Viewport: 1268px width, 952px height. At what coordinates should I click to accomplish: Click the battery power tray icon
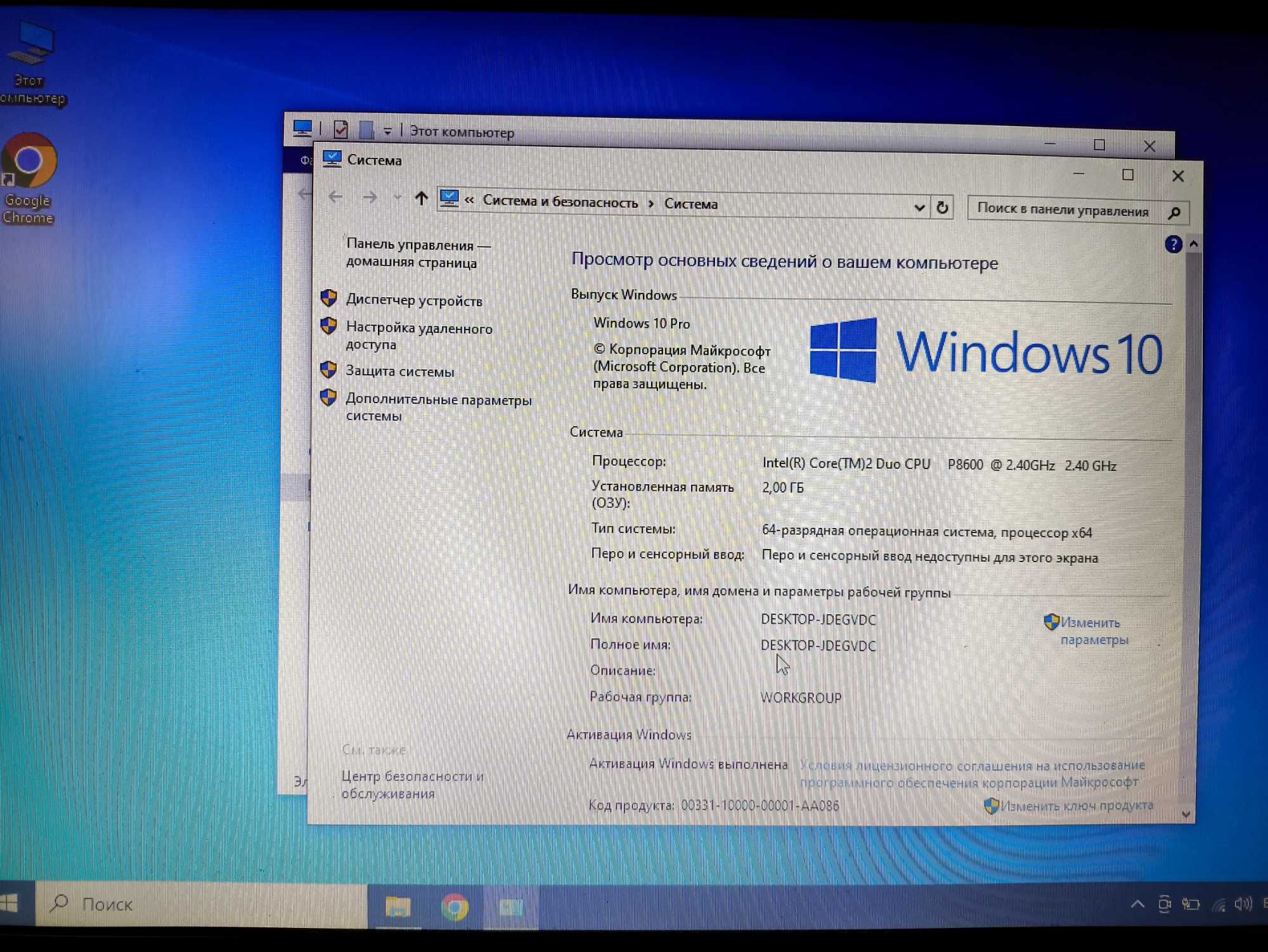tap(1190, 904)
